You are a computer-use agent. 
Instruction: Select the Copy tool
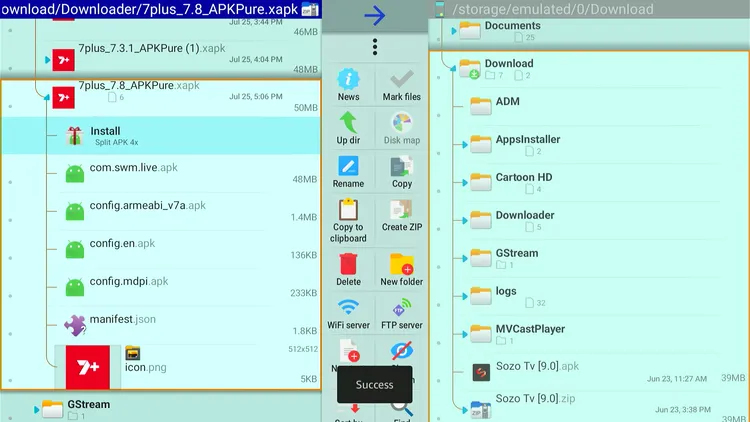(402, 171)
